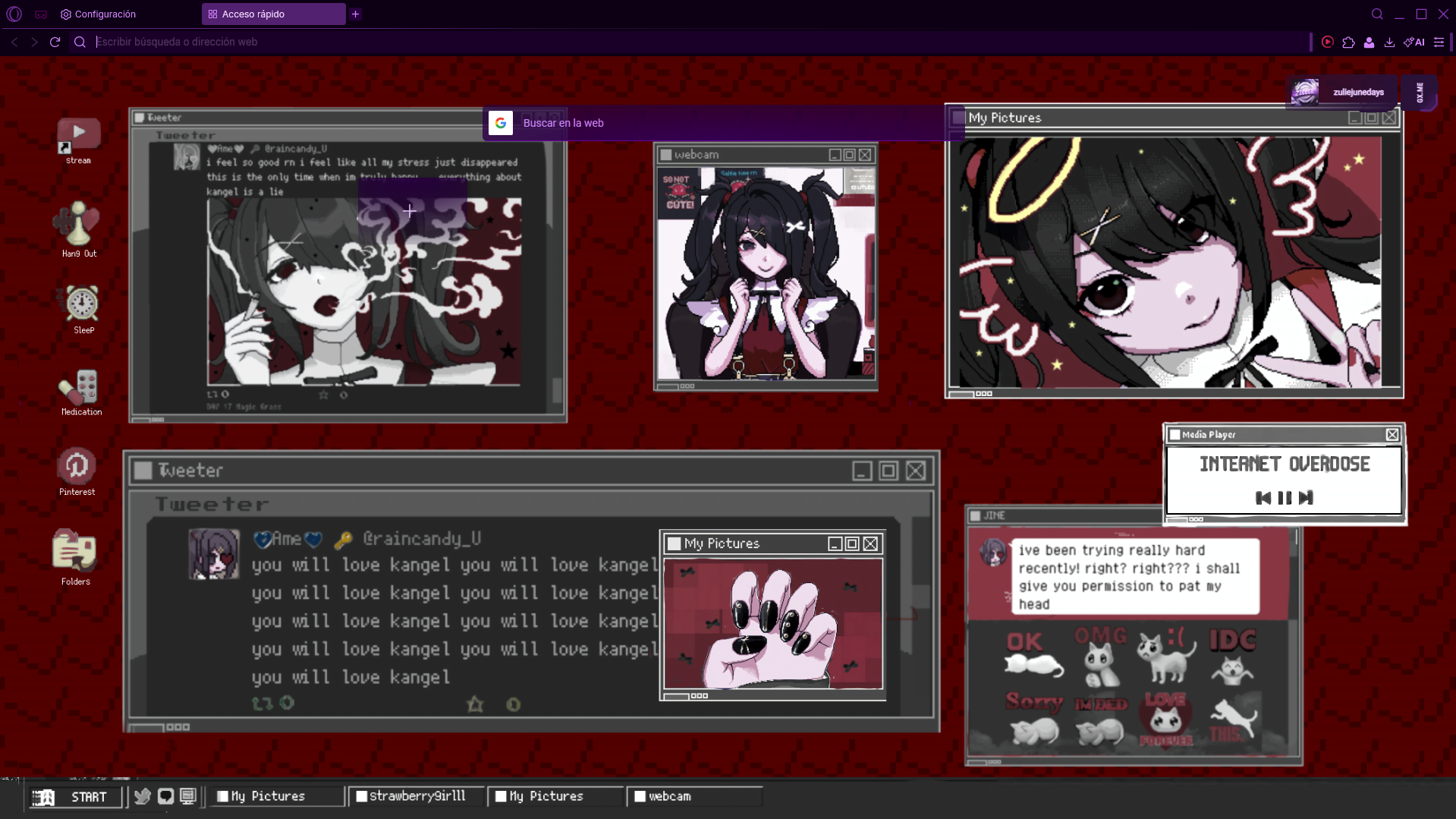Open the extensions cube icon
Image resolution: width=1456 pixels, height=819 pixels.
tap(1348, 43)
